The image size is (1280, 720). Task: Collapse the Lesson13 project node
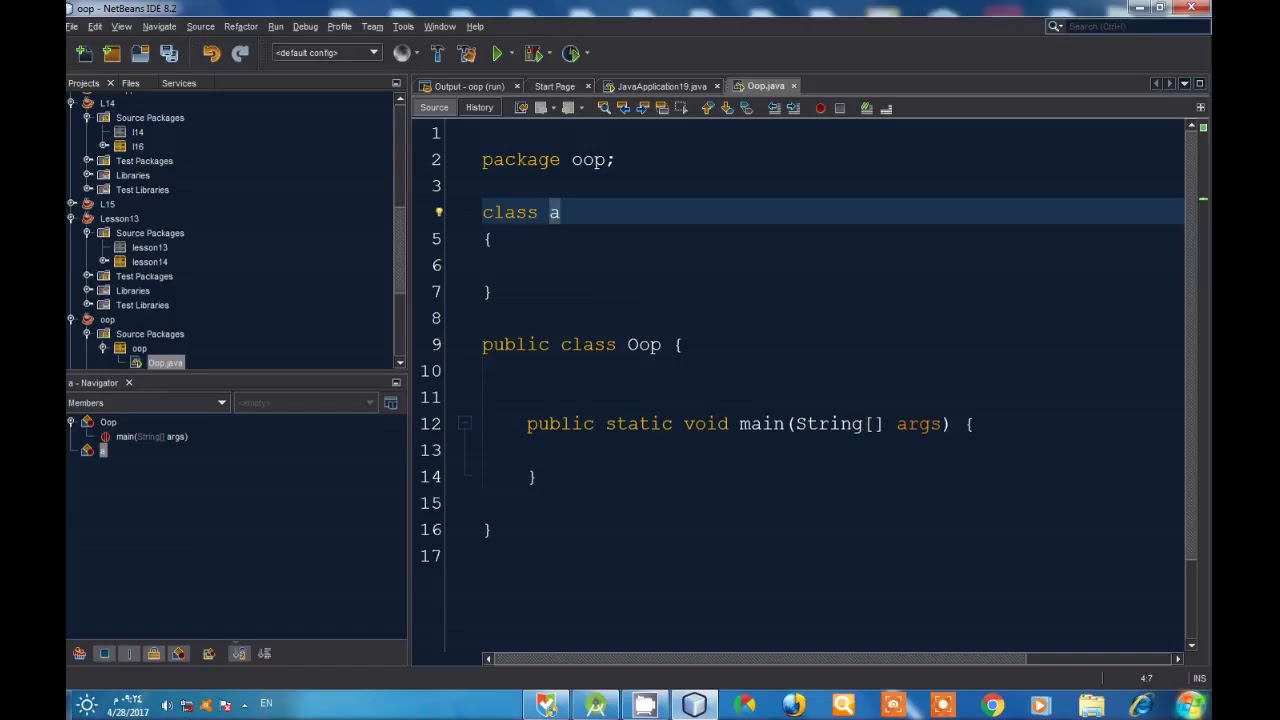click(72, 218)
